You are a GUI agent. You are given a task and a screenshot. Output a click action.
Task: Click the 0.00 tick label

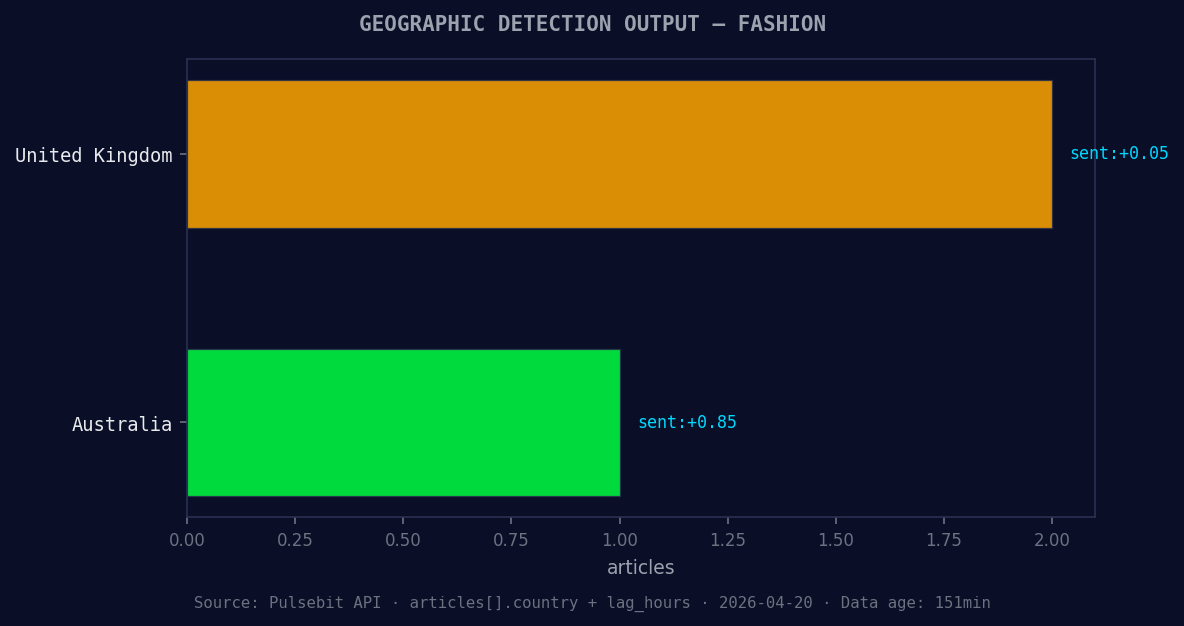[187, 539]
